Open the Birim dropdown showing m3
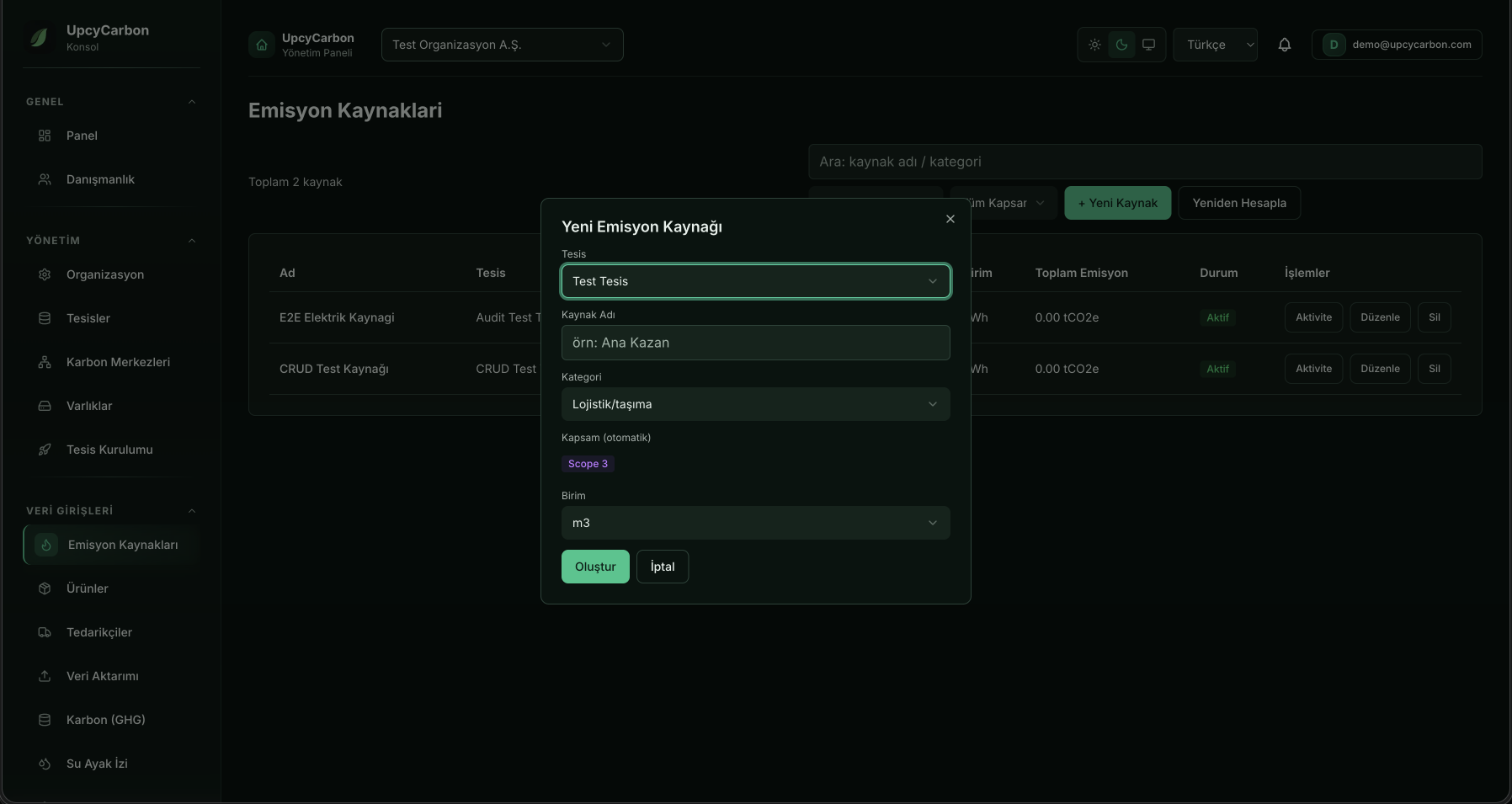 pyautogui.click(x=756, y=523)
